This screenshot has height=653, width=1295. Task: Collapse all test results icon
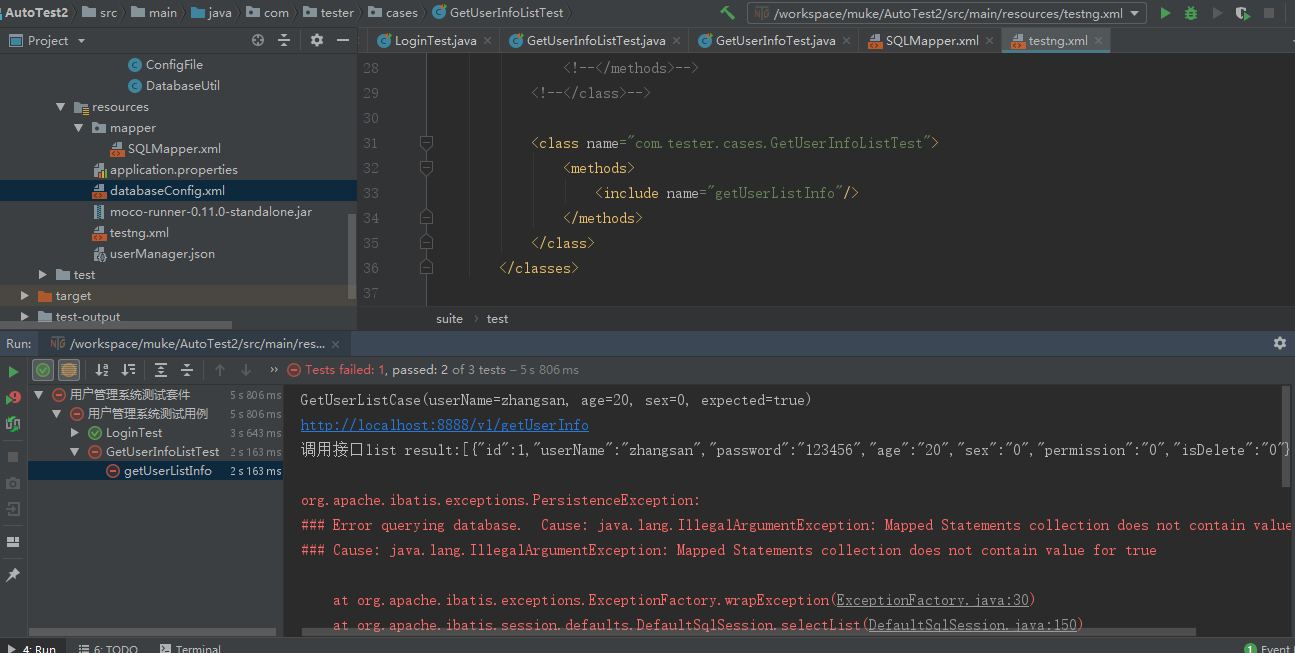[x=187, y=370]
